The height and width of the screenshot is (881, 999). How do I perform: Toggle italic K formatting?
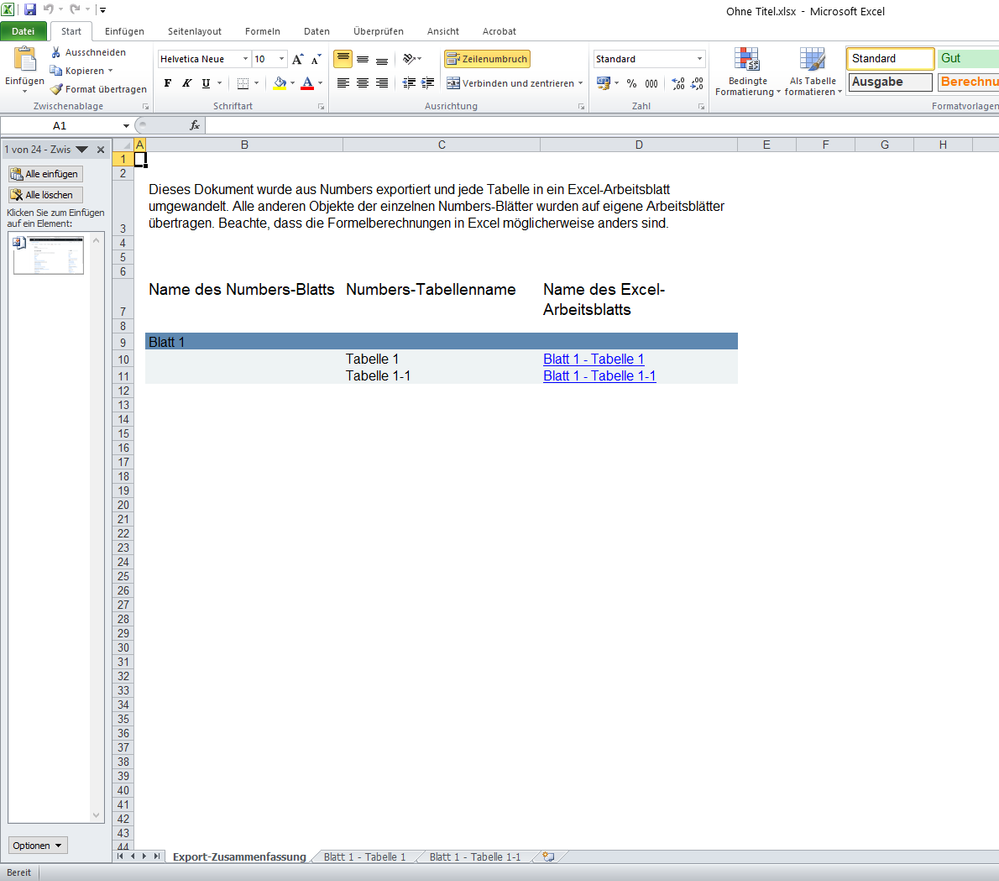(x=187, y=83)
